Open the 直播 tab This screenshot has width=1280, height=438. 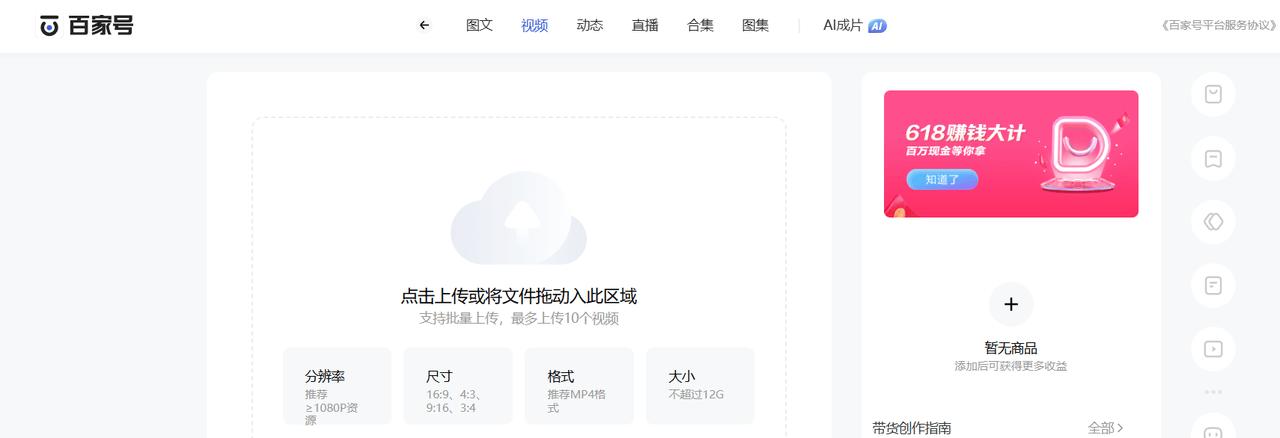click(645, 26)
